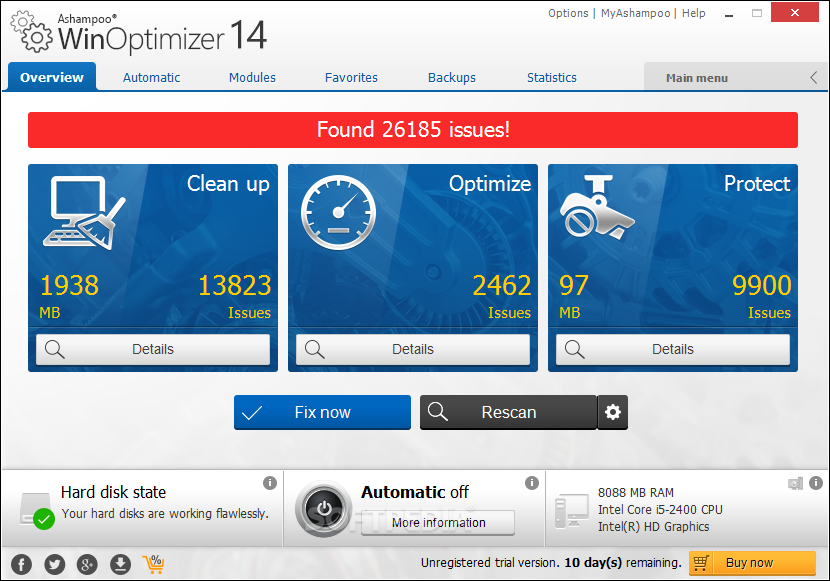
Task: Click the download arrow icon
Action: click(x=120, y=565)
